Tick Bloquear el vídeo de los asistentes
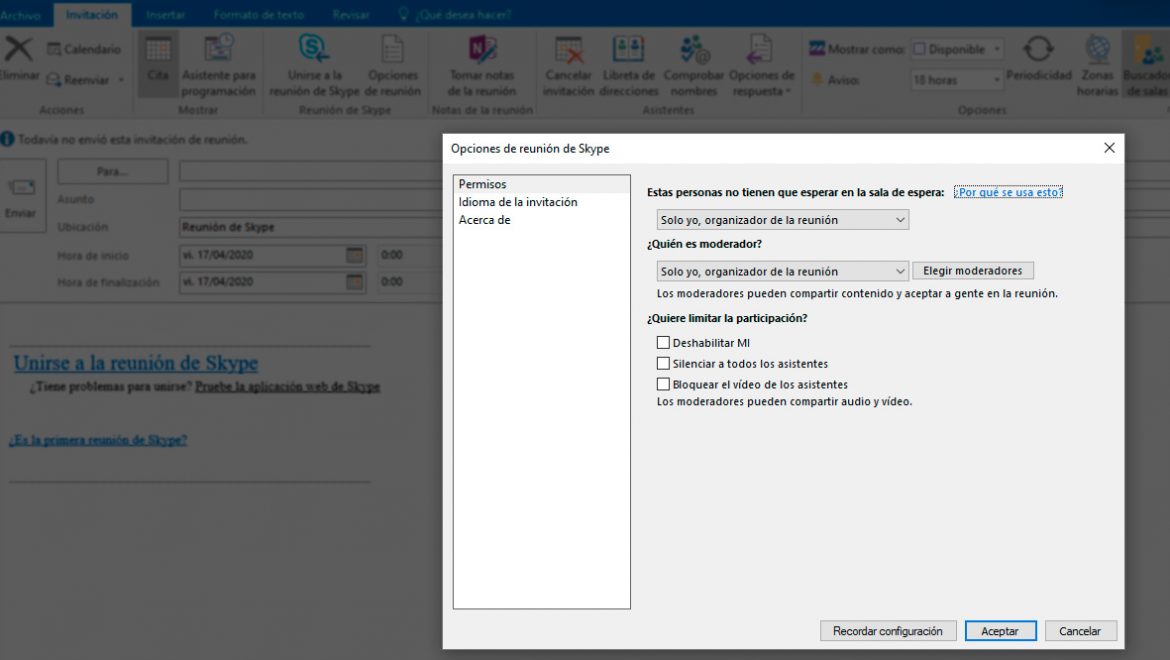The height and width of the screenshot is (660, 1170). pyautogui.click(x=663, y=384)
